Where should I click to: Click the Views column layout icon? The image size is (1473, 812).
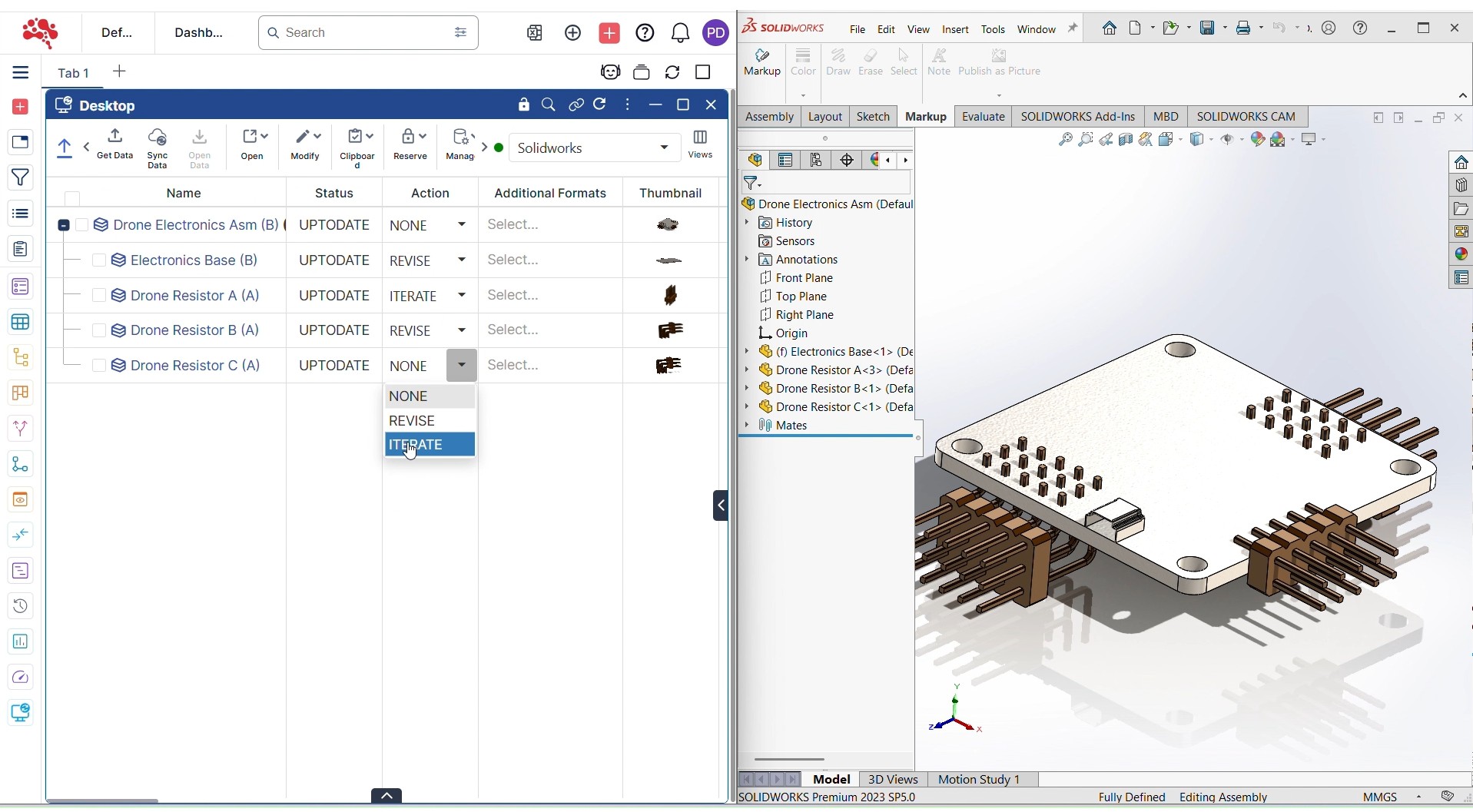(700, 144)
